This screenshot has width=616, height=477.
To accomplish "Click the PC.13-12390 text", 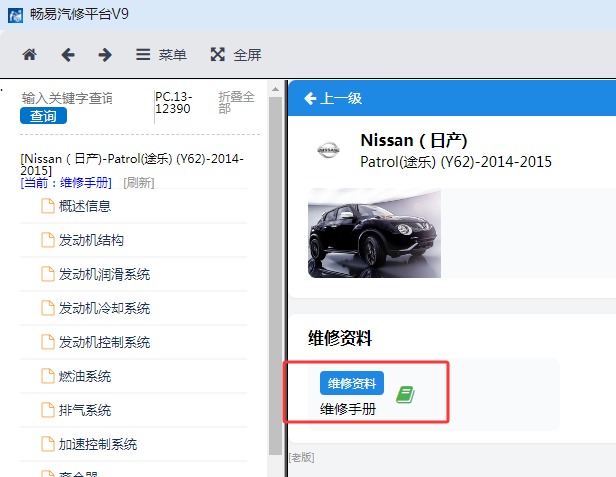I will point(174,103).
